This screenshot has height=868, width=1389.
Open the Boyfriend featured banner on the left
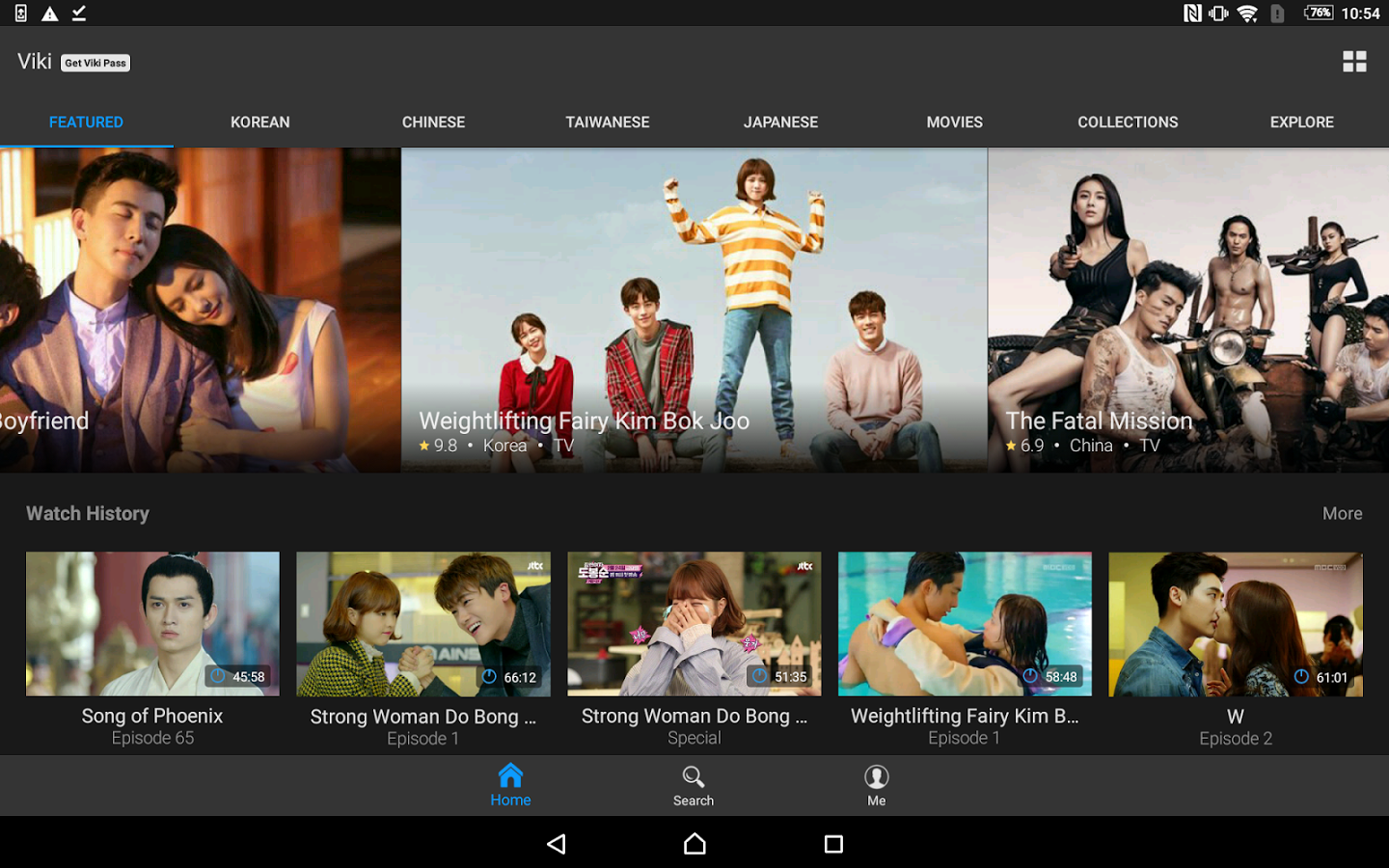pyautogui.click(x=200, y=310)
